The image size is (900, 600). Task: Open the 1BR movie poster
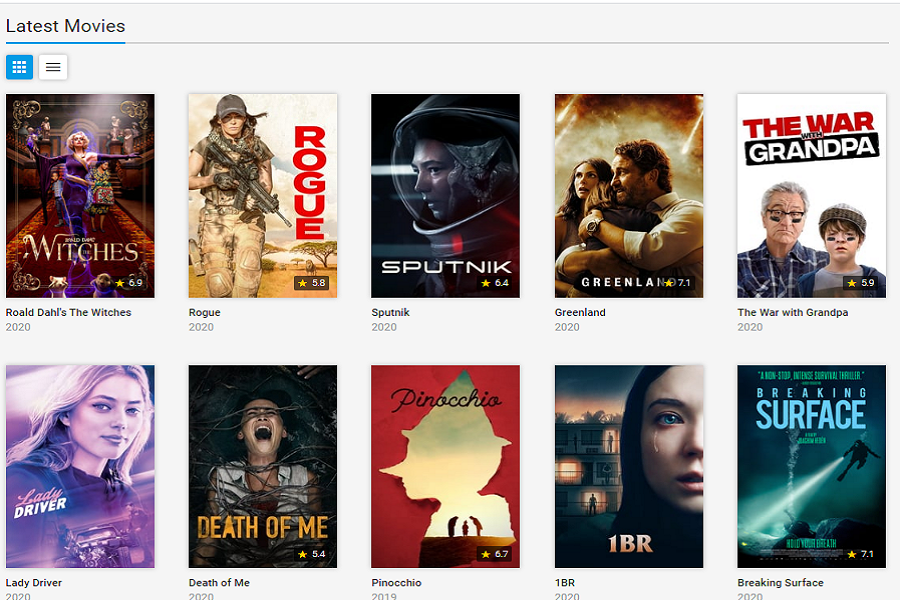[x=629, y=466]
